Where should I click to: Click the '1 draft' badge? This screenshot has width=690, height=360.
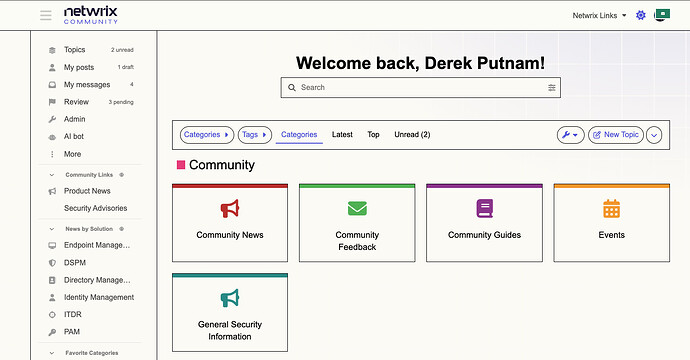[125, 67]
